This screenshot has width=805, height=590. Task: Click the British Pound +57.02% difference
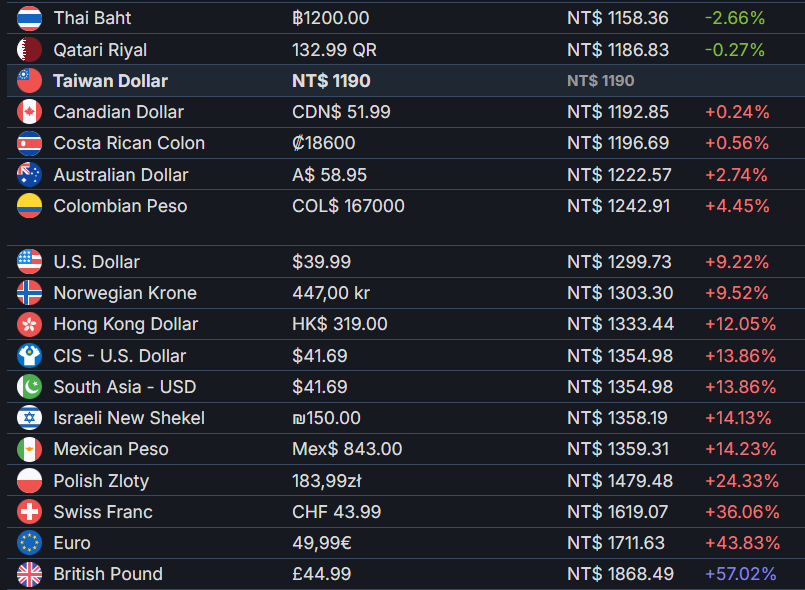740,574
